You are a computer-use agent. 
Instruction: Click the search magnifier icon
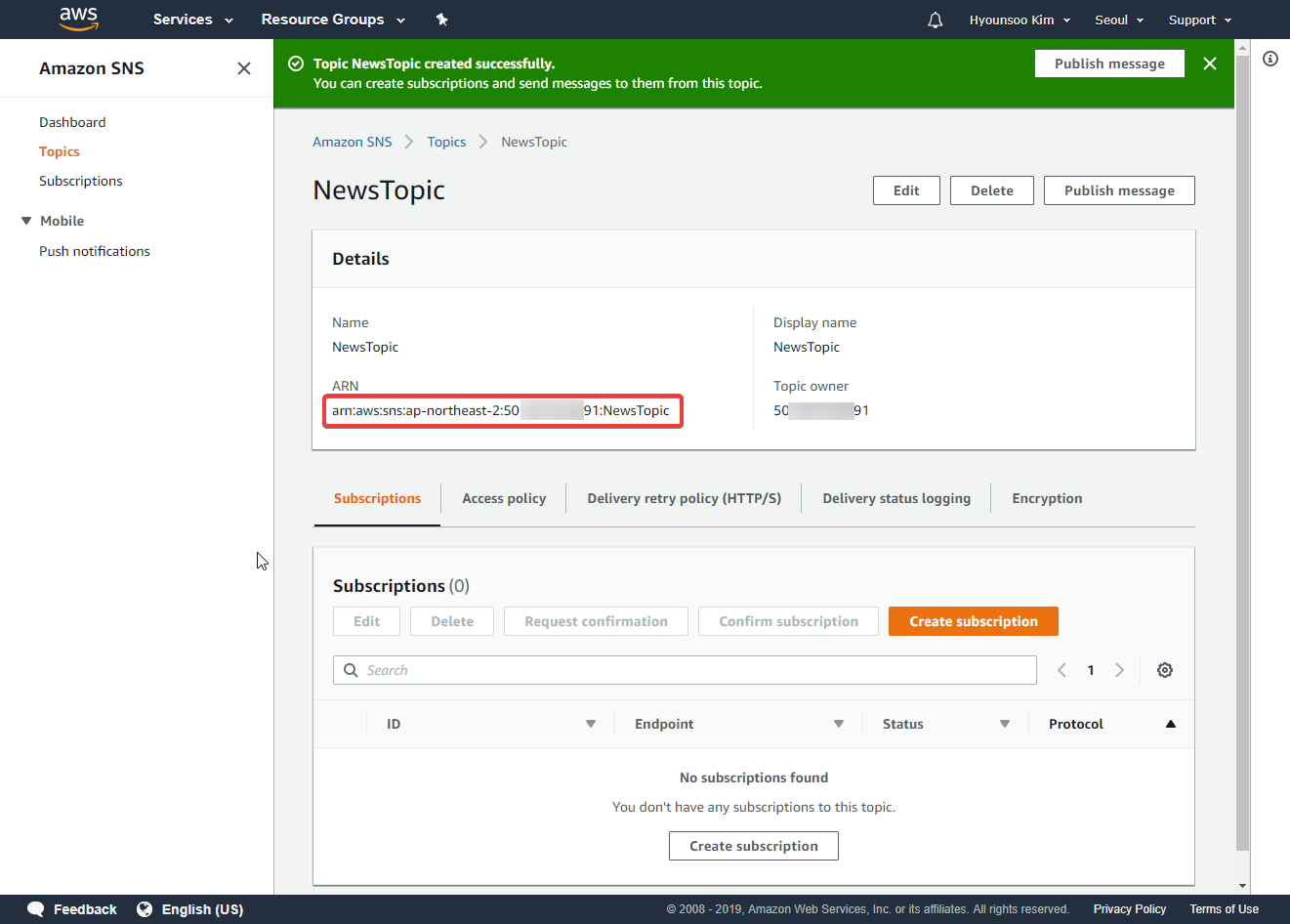tap(351, 670)
